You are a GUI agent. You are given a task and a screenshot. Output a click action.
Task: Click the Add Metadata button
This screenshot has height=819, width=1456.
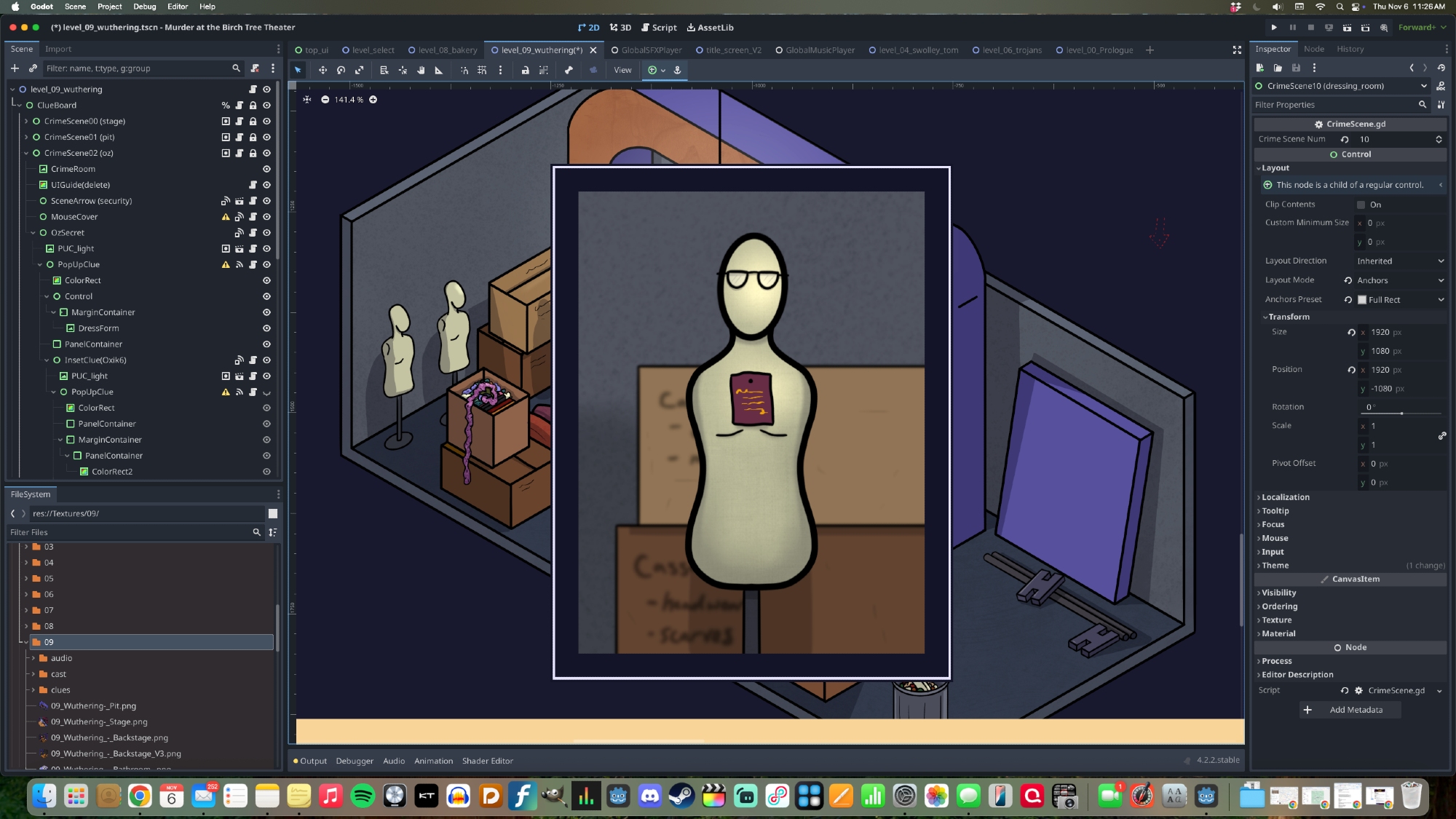click(1350, 710)
